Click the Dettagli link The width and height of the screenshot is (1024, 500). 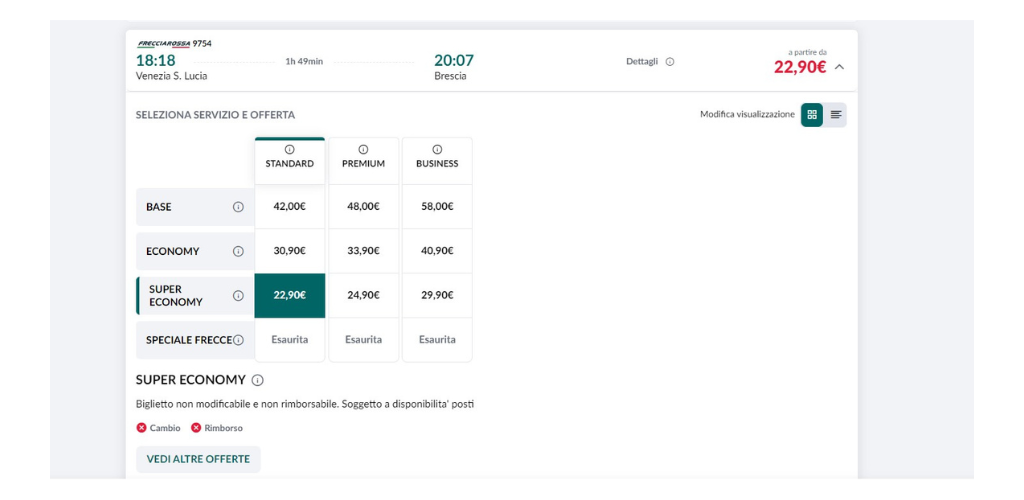pyautogui.click(x=642, y=62)
